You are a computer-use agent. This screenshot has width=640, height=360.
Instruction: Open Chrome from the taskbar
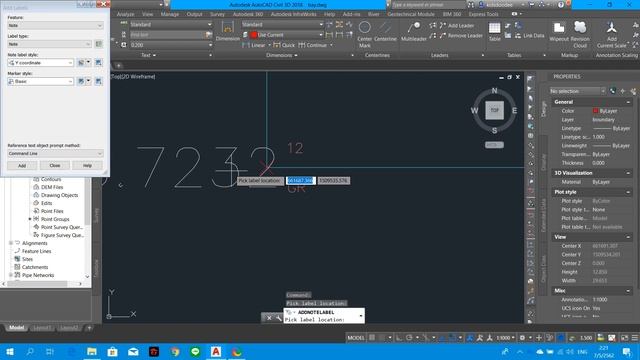175,351
